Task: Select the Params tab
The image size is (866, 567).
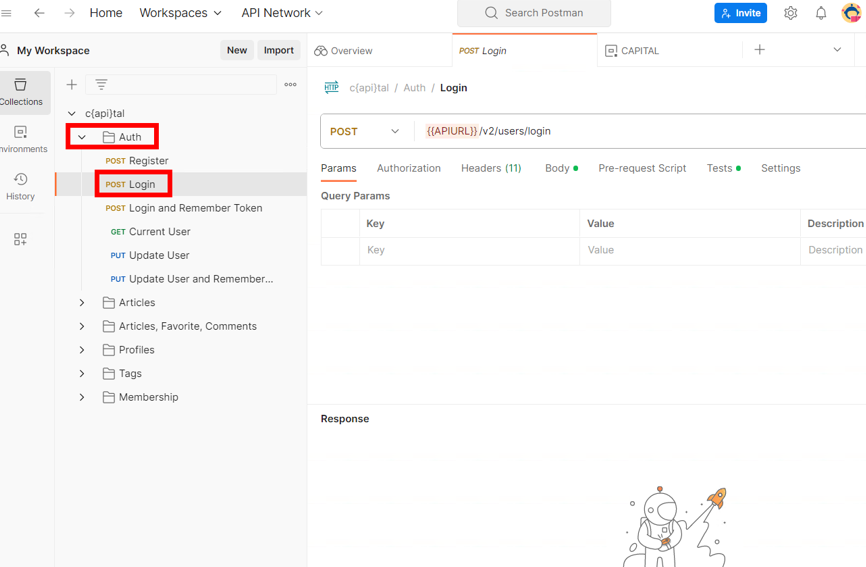Action: (339, 168)
